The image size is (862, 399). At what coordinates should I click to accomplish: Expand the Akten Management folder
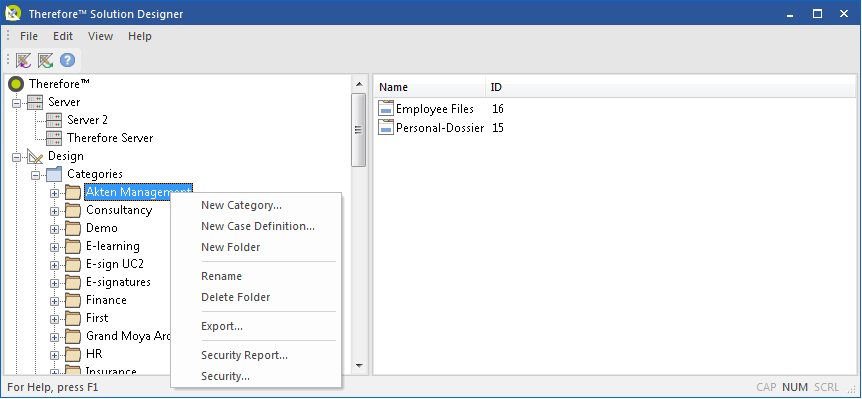click(x=54, y=193)
